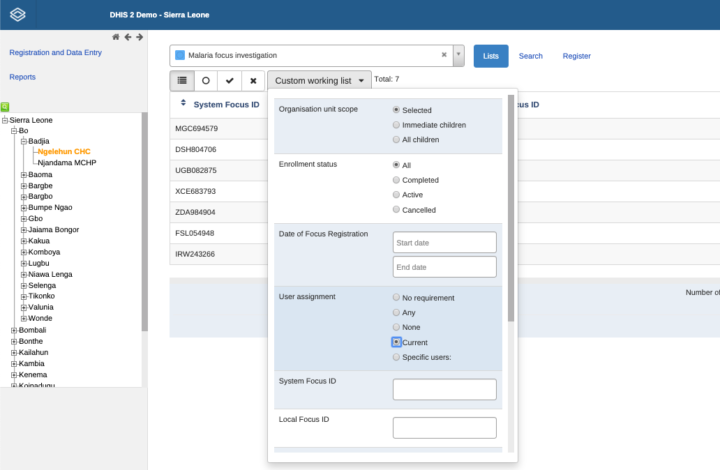This screenshot has height=470, width=720.
Task: Select 'Cancelled' enrollment status radio
Action: pos(396,209)
